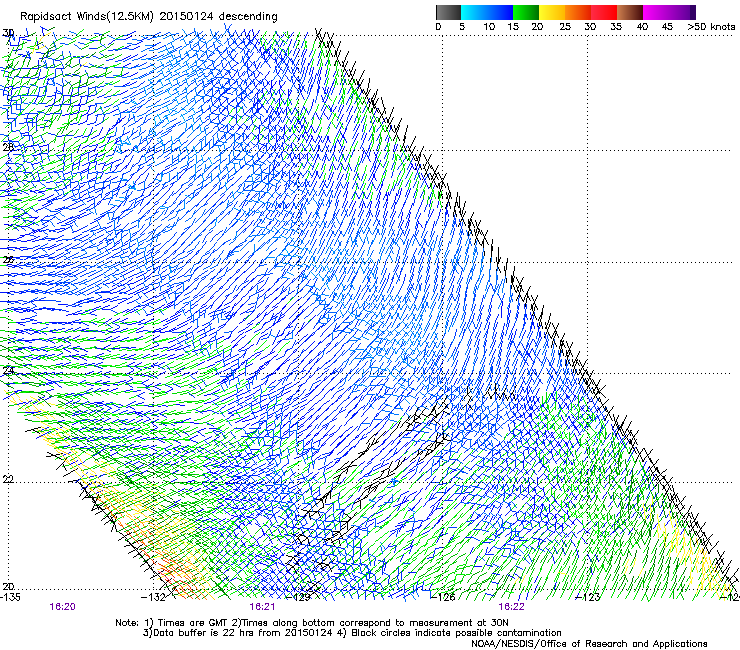Click the purple '16:22' time label
Image resolution: width=740 pixels, height=650 pixels.
coord(512,607)
